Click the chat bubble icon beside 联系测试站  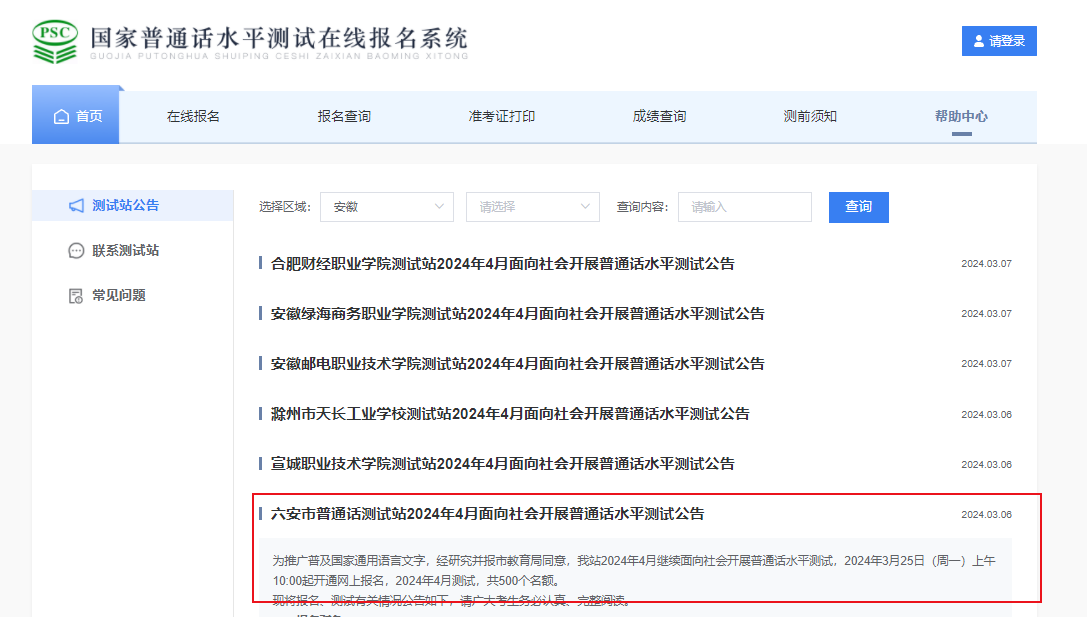point(76,250)
